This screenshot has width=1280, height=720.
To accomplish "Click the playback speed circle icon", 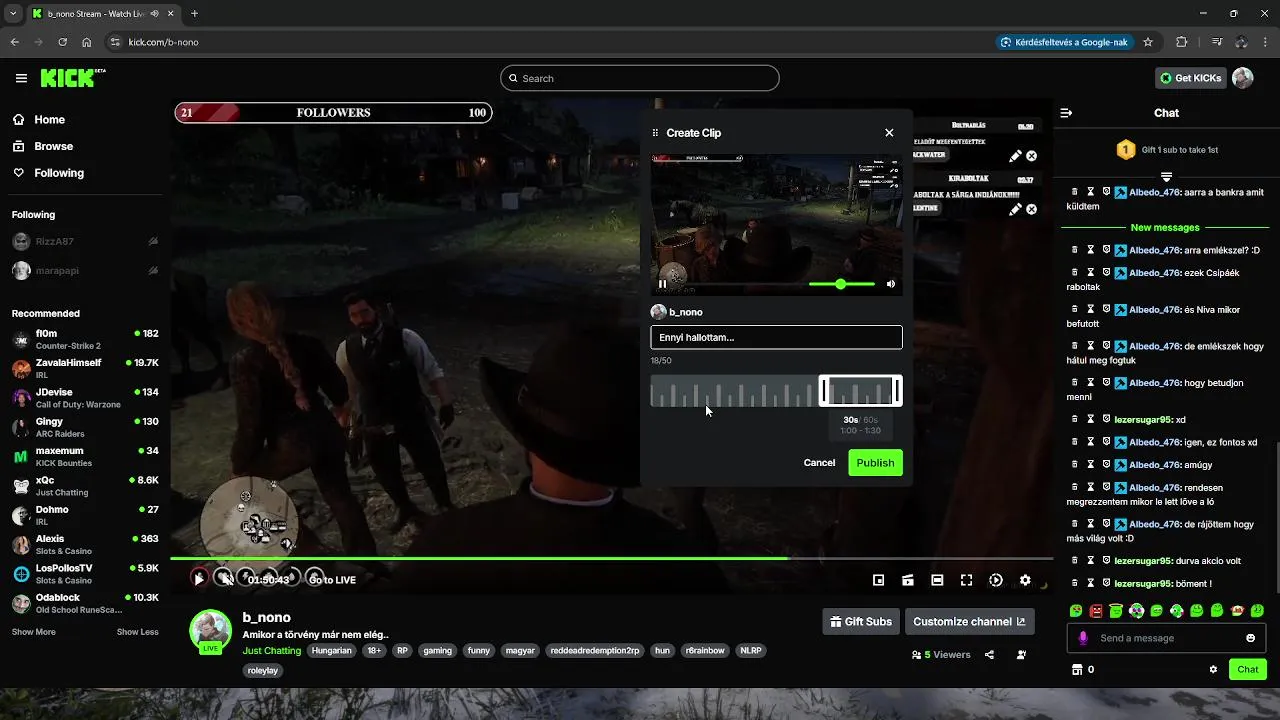I will (x=996, y=580).
